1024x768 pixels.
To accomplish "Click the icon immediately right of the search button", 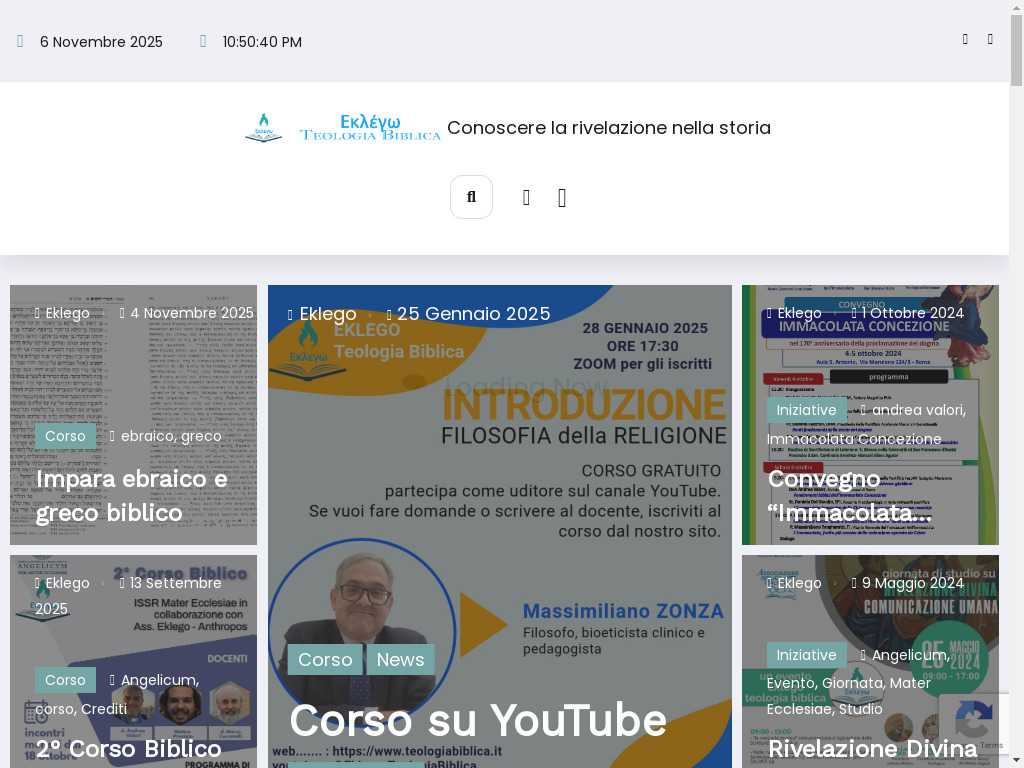I will 526,198.
